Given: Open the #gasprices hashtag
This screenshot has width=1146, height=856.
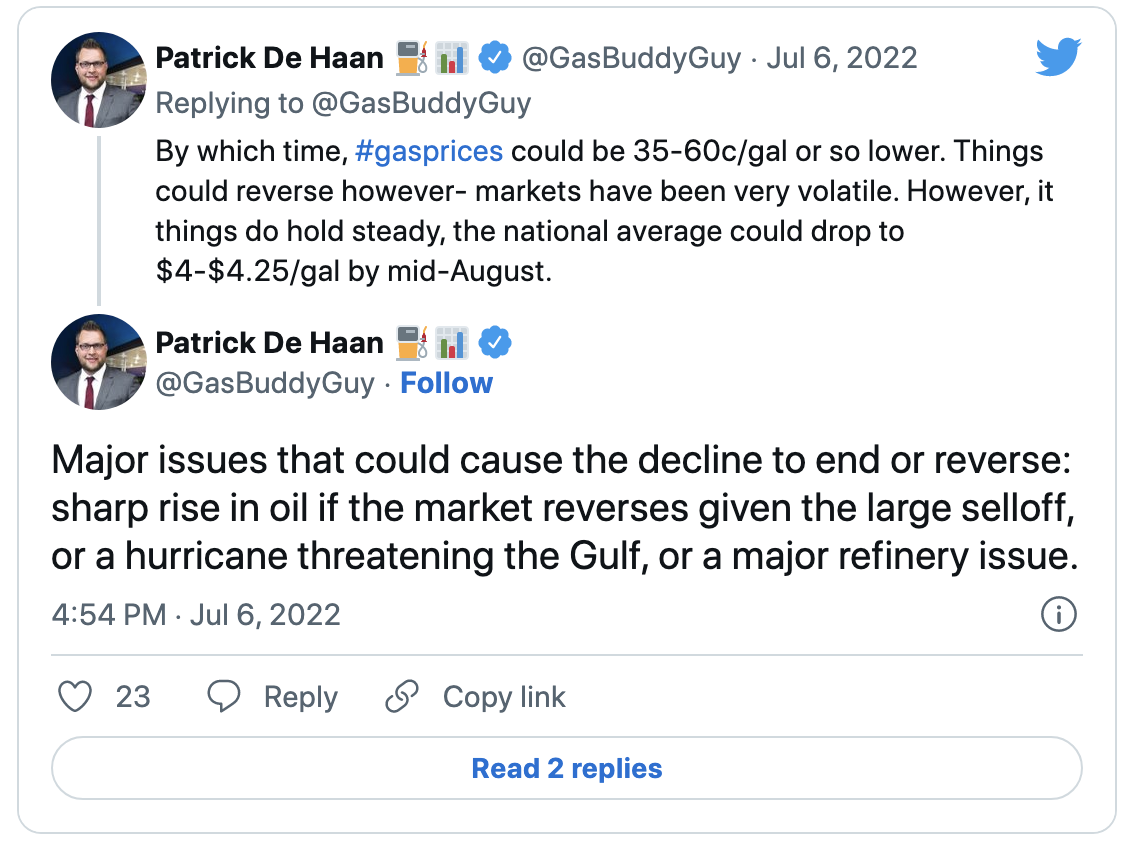Looking at the screenshot, I should pos(429,151).
